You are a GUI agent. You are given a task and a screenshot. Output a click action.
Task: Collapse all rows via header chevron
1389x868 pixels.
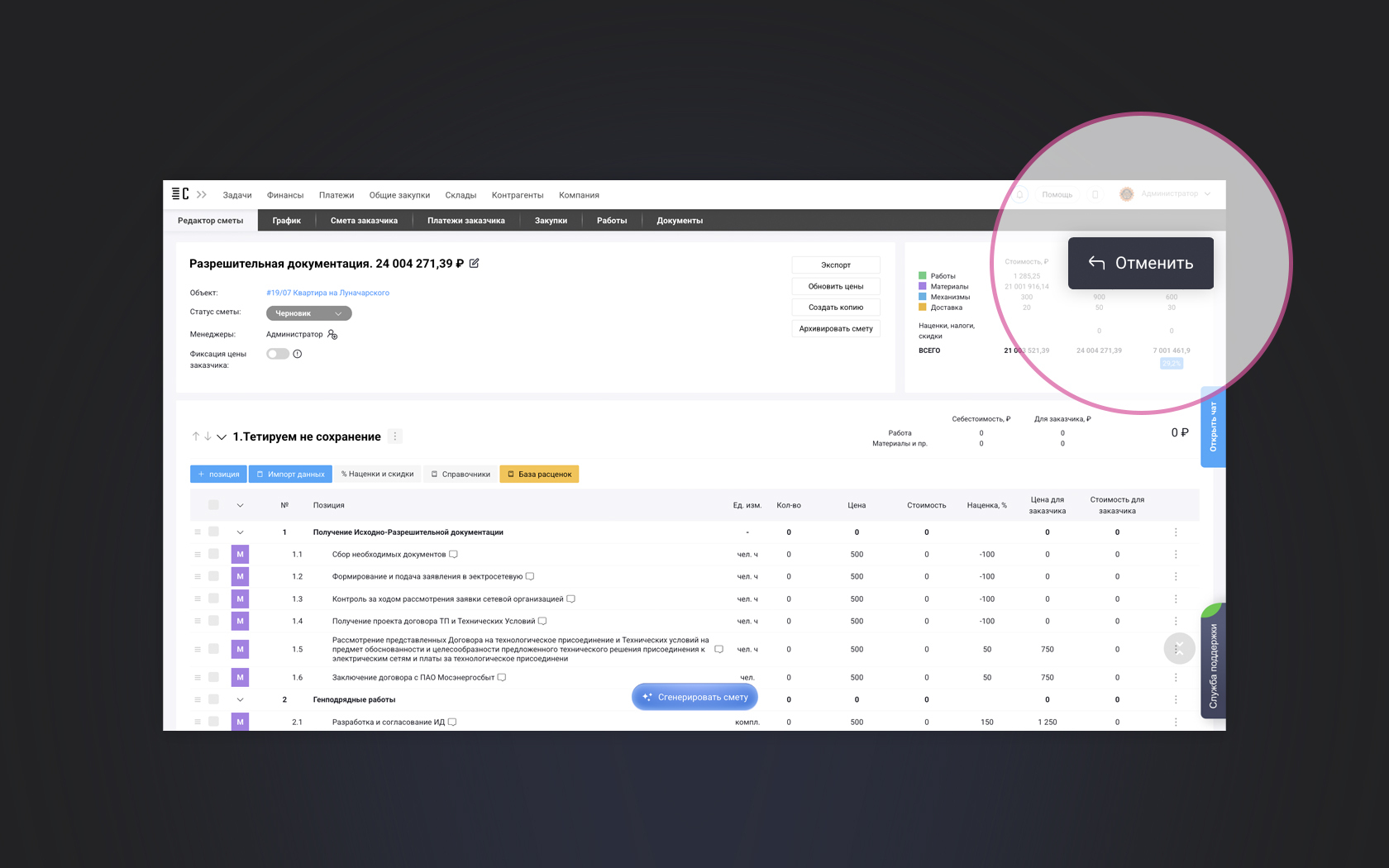[240, 505]
